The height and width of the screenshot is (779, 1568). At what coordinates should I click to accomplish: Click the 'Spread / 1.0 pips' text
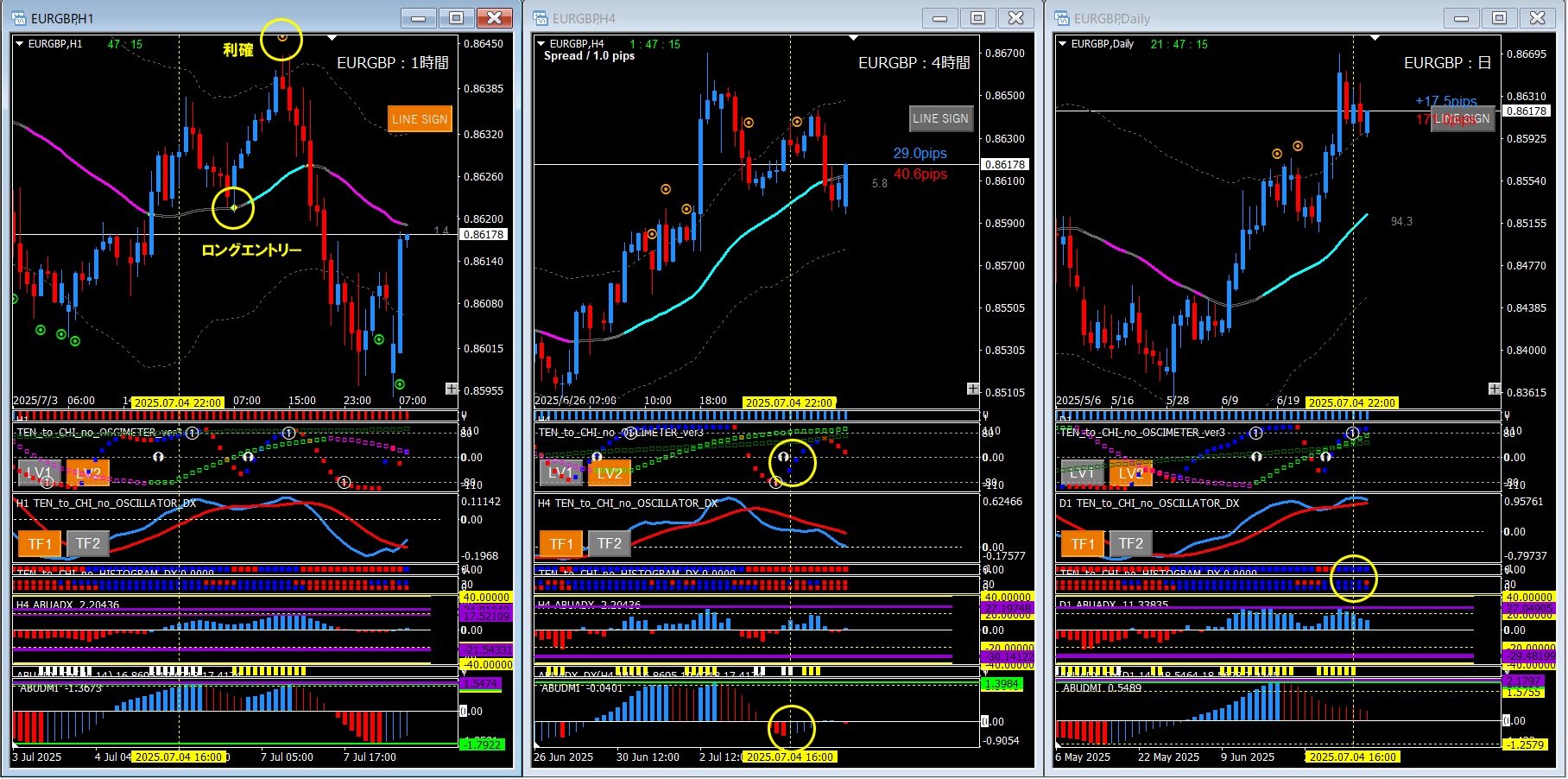point(589,55)
